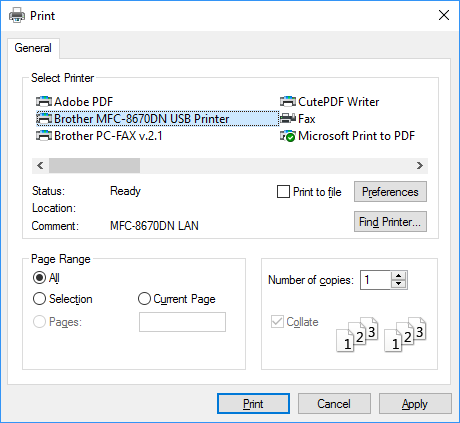Select the Fax device icon

click(x=288, y=118)
